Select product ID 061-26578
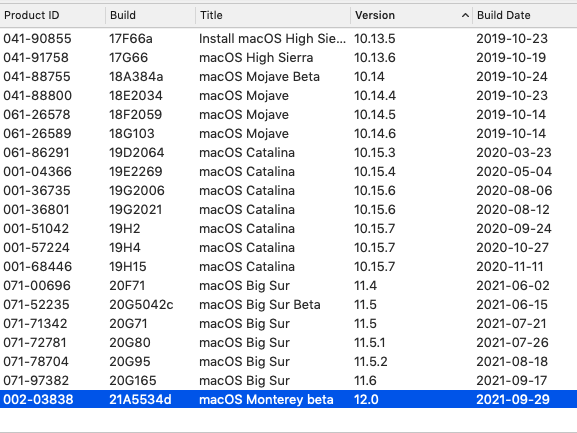The image size is (577, 433). (x=37, y=115)
